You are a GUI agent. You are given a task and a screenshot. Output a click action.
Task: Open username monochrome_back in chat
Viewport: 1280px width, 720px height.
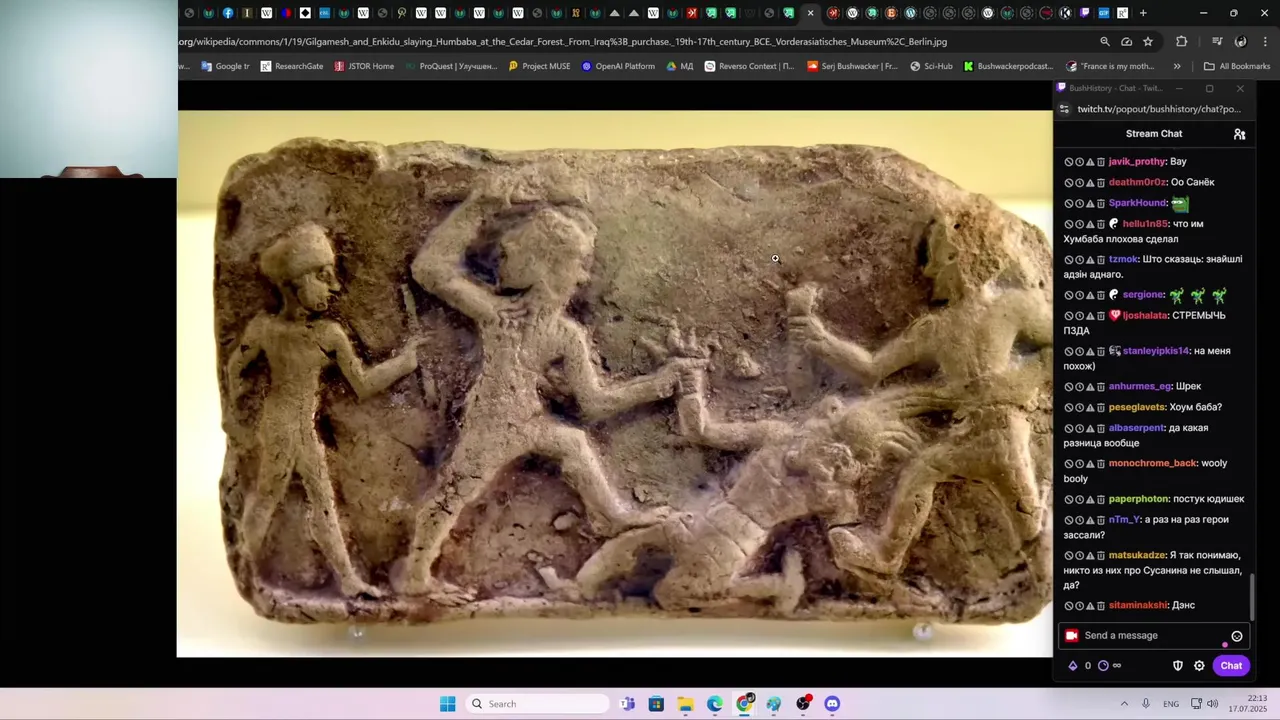1153,464
